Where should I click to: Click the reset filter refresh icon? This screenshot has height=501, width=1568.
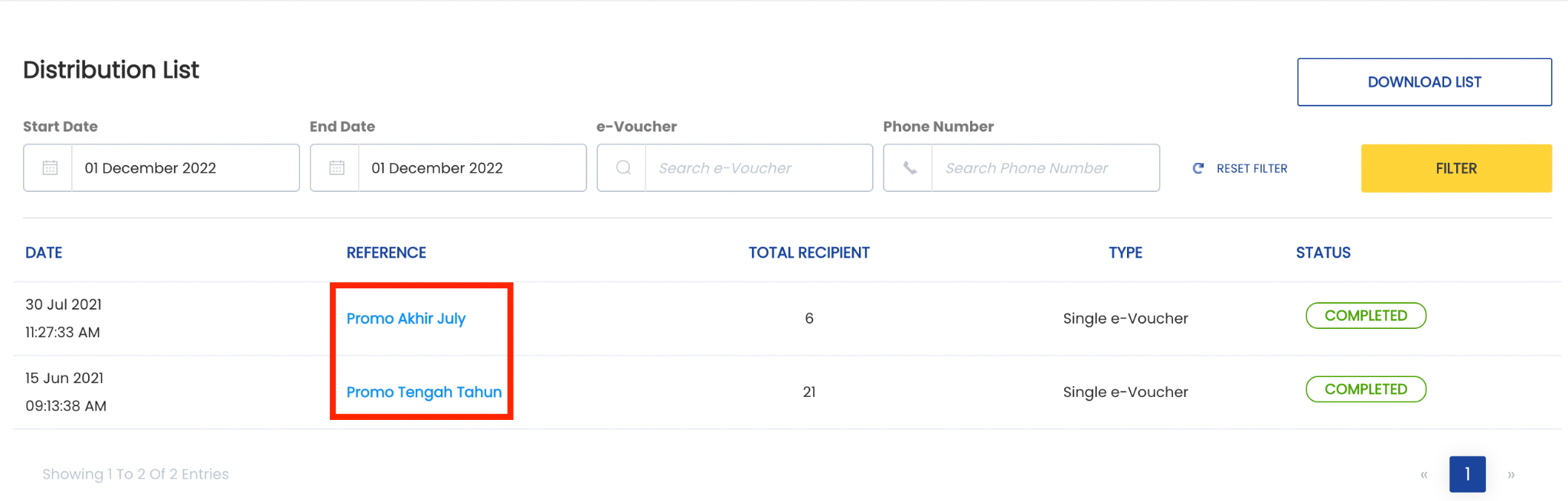click(x=1198, y=168)
